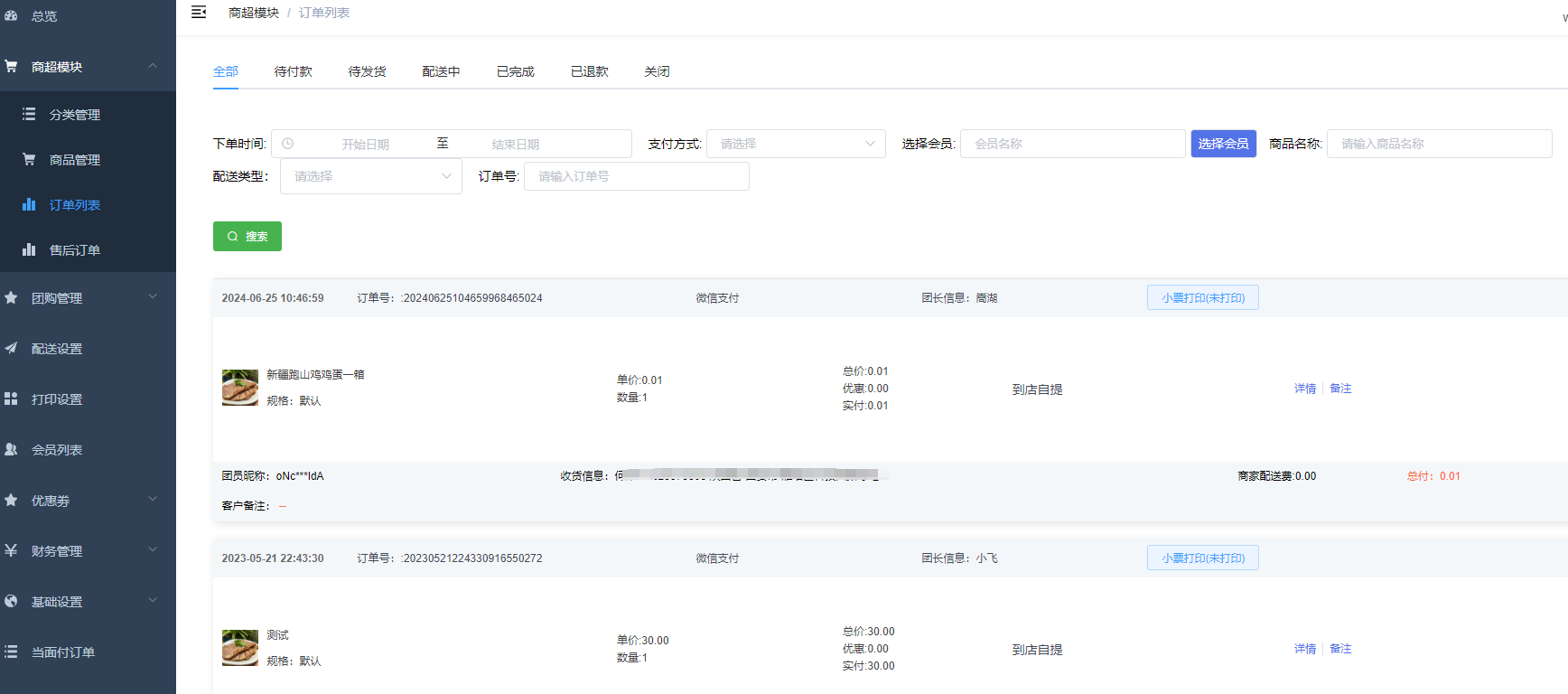The width and height of the screenshot is (1568, 694).
Task: Click the 选择会员 button
Action: [1223, 144]
